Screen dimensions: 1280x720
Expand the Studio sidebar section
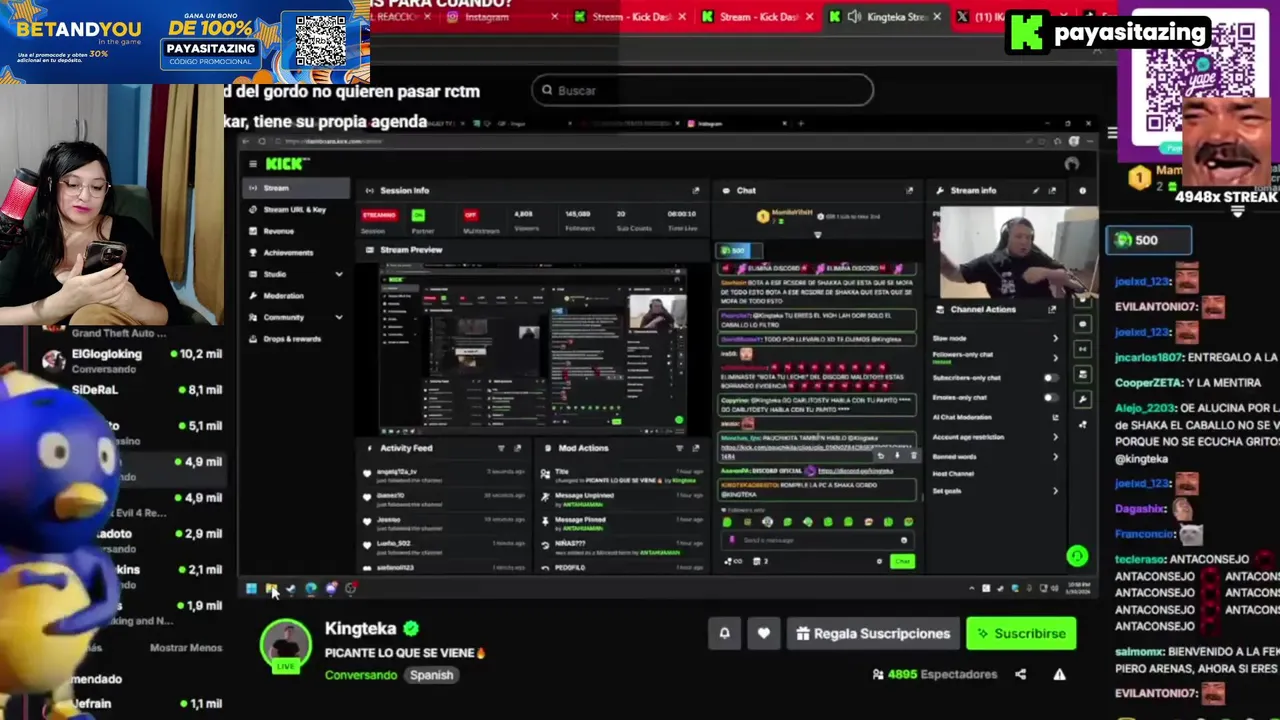tap(339, 274)
